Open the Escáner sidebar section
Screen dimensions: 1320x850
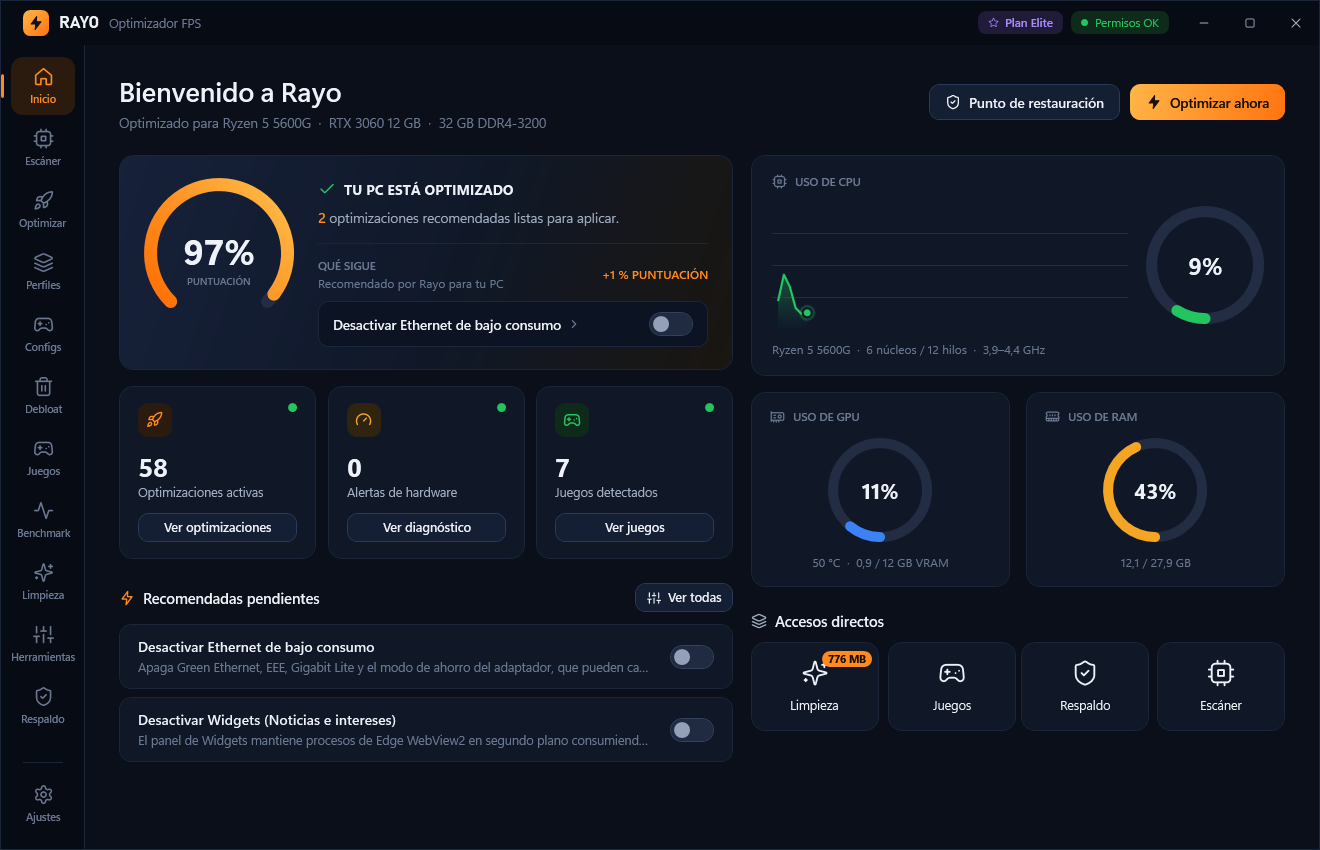(43, 148)
